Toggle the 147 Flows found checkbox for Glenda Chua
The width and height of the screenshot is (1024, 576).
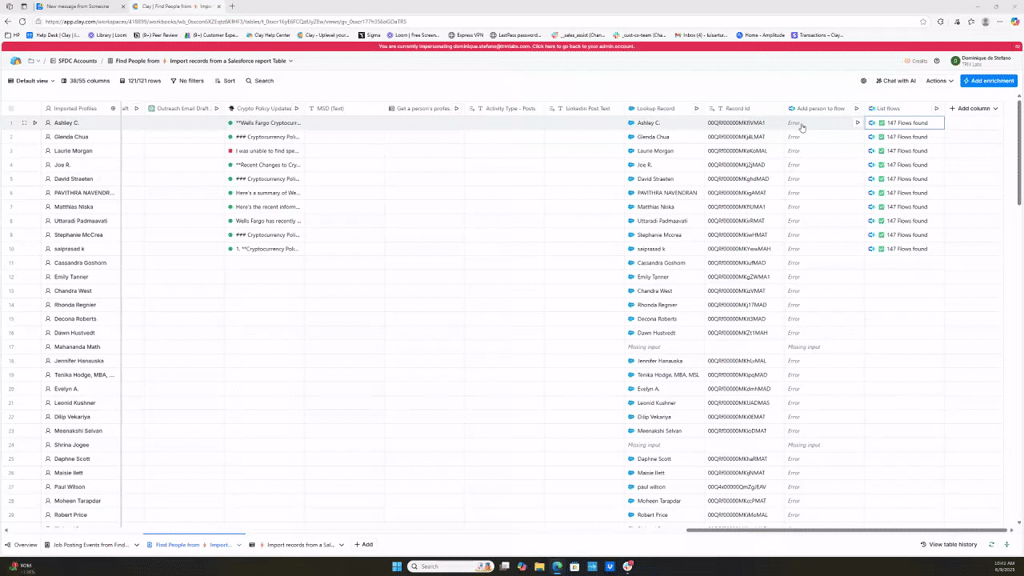(881, 137)
